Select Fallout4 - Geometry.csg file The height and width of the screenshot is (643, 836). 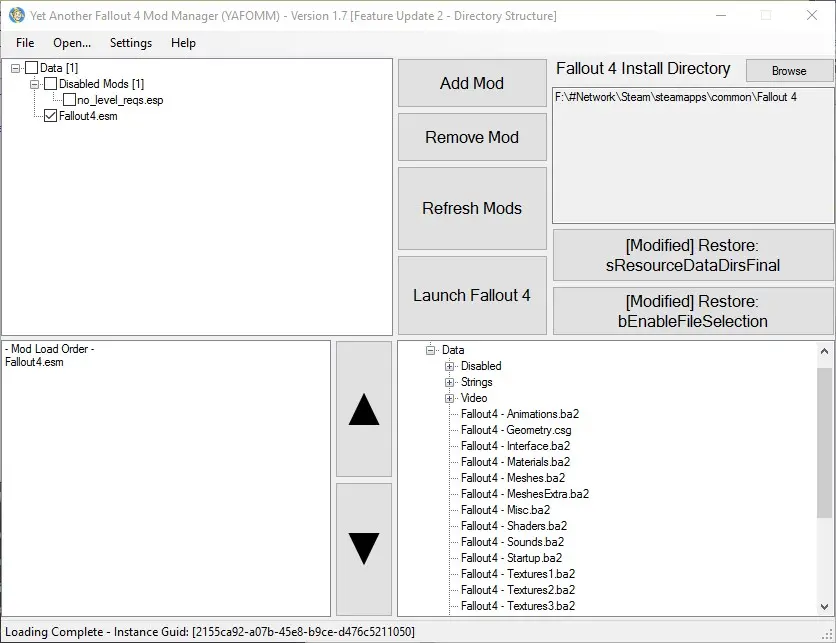(x=516, y=430)
